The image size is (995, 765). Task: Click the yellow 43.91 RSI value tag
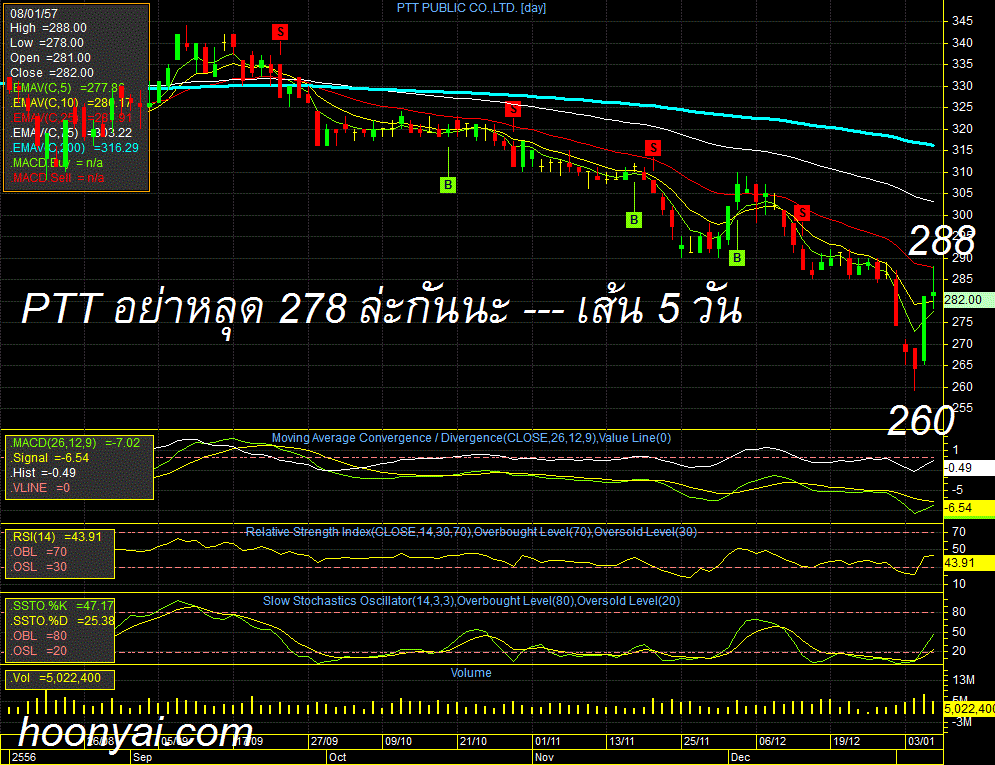tap(968, 563)
